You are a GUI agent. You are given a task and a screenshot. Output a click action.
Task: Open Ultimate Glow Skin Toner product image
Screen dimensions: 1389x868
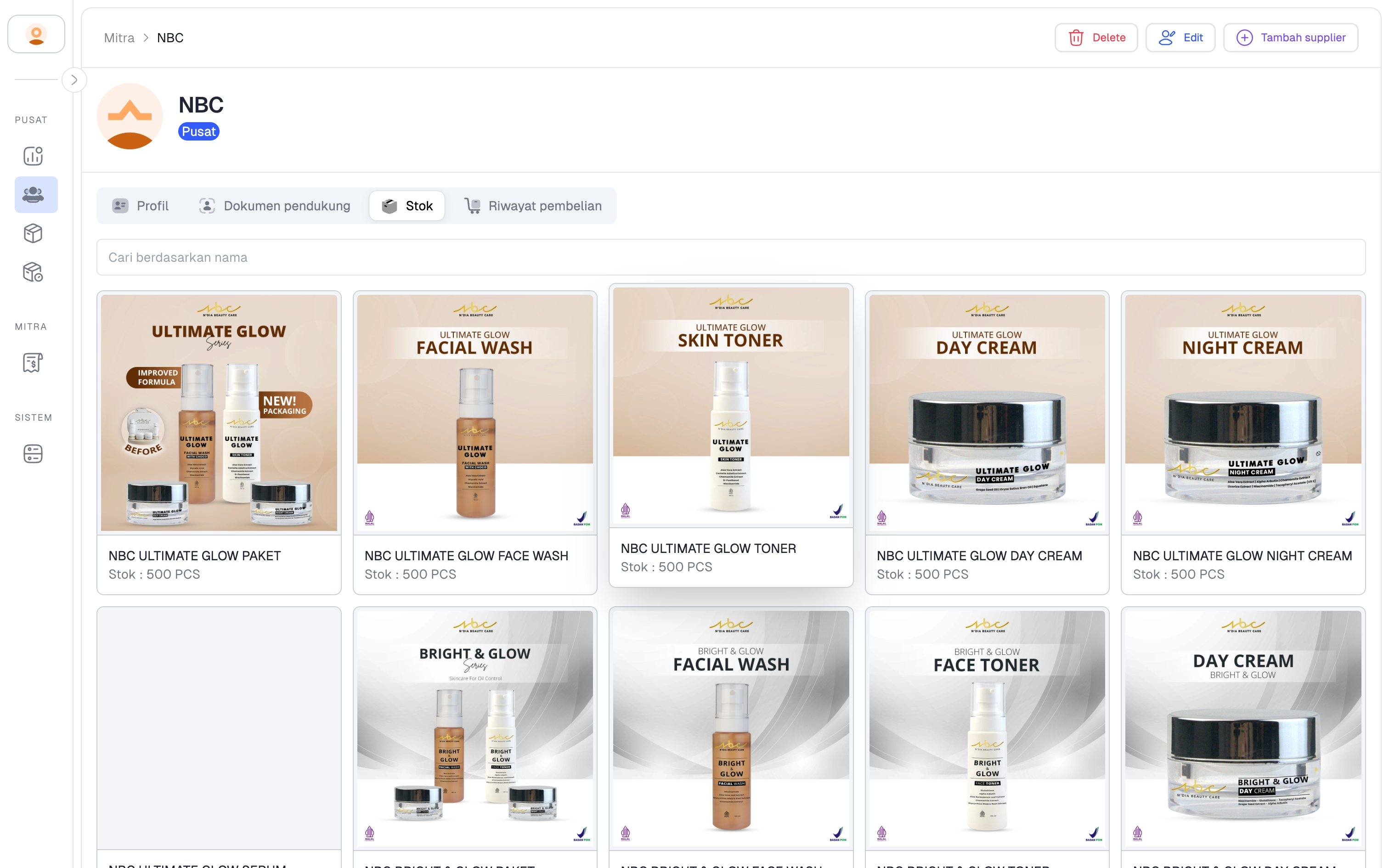[731, 405]
